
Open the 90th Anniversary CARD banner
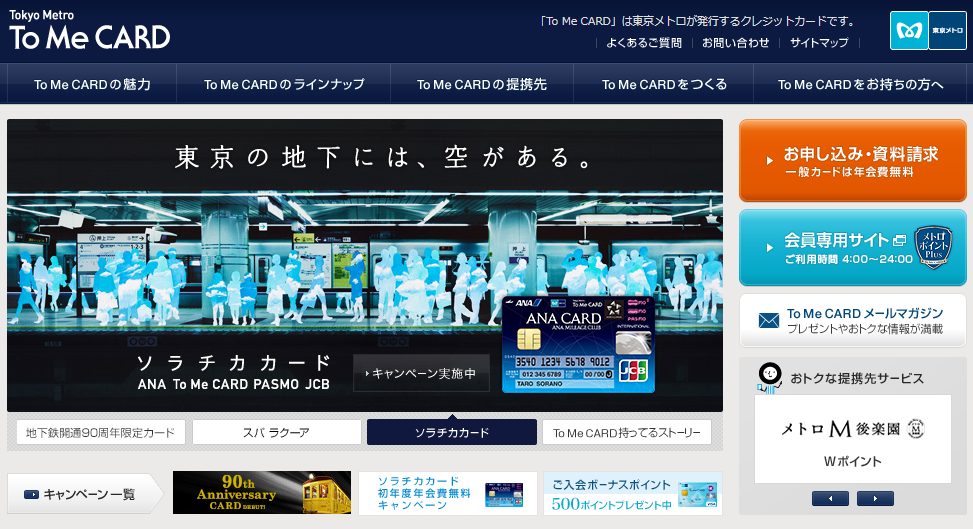[262, 492]
